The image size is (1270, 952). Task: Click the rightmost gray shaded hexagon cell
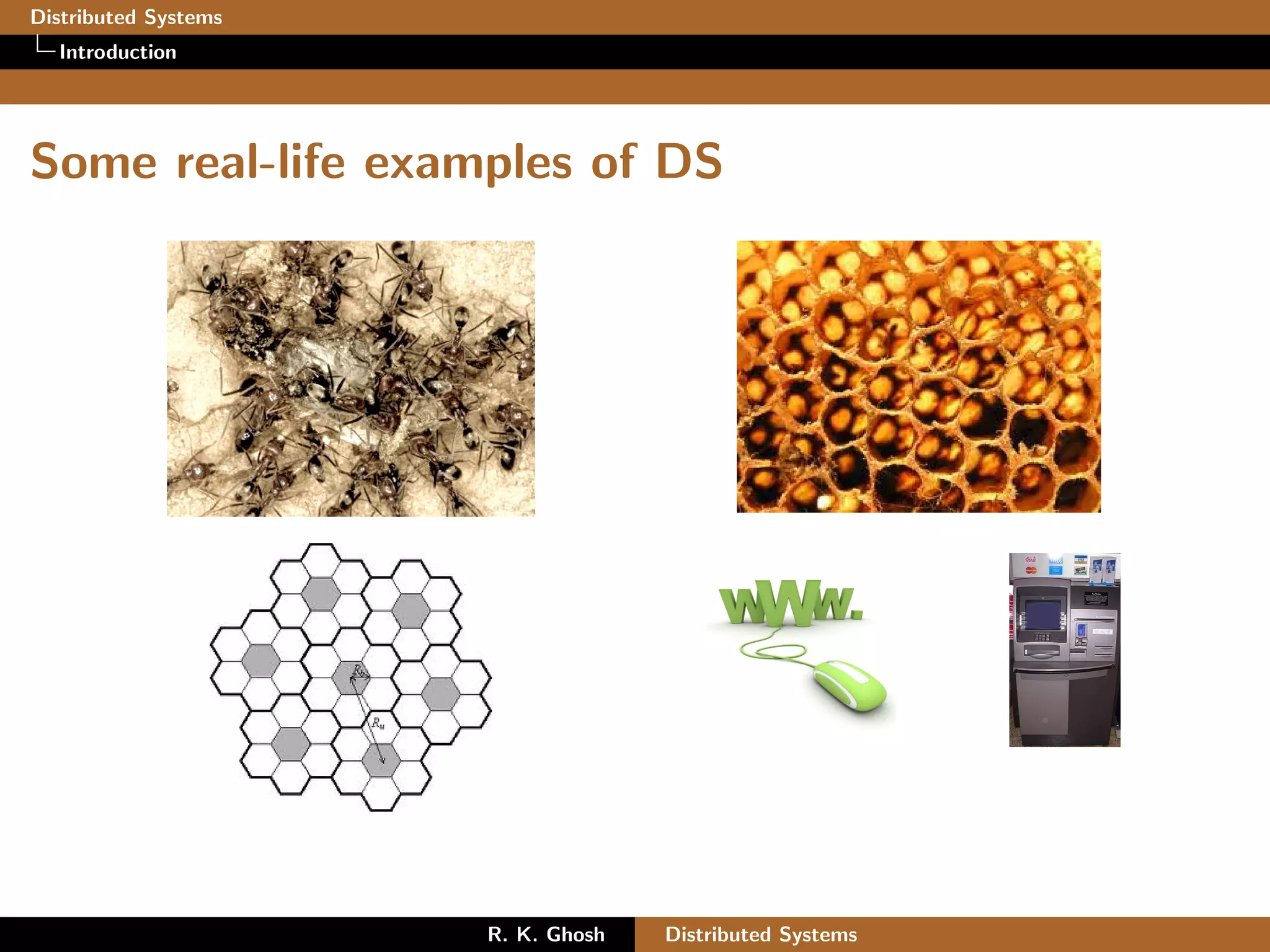pos(441,694)
